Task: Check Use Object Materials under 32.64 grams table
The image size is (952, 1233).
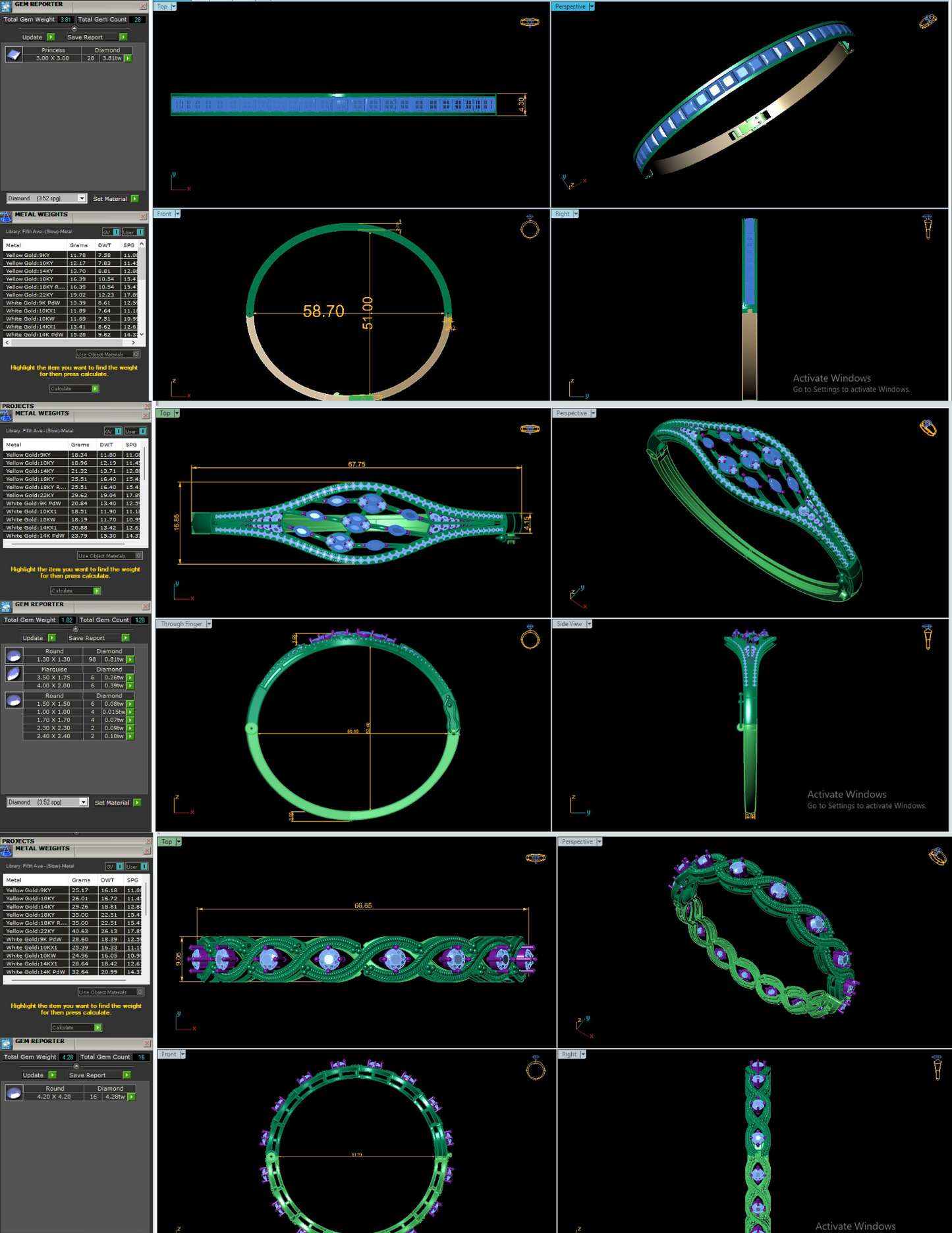Action: tap(140, 992)
